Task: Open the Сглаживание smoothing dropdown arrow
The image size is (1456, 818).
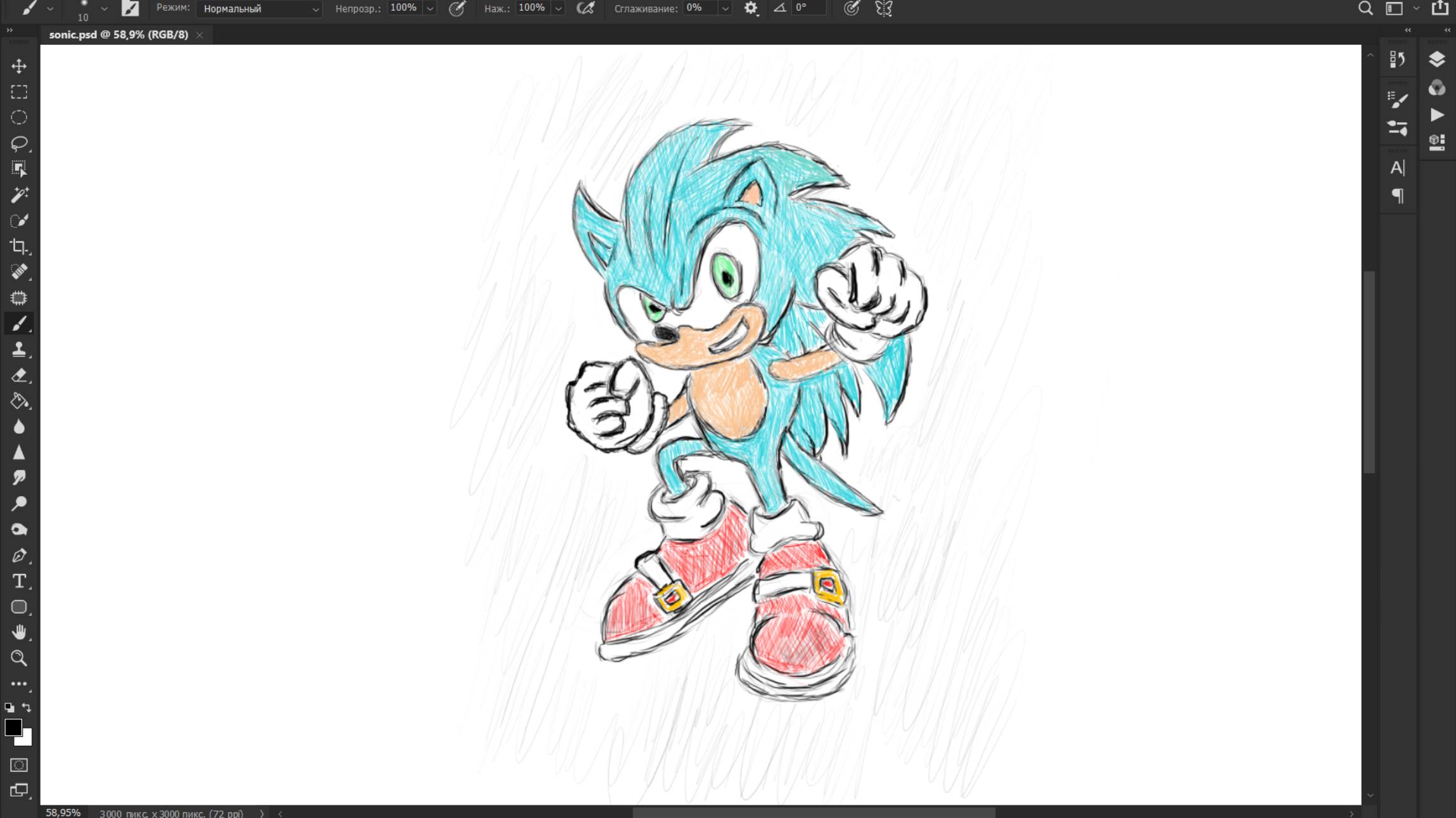Action: click(725, 9)
